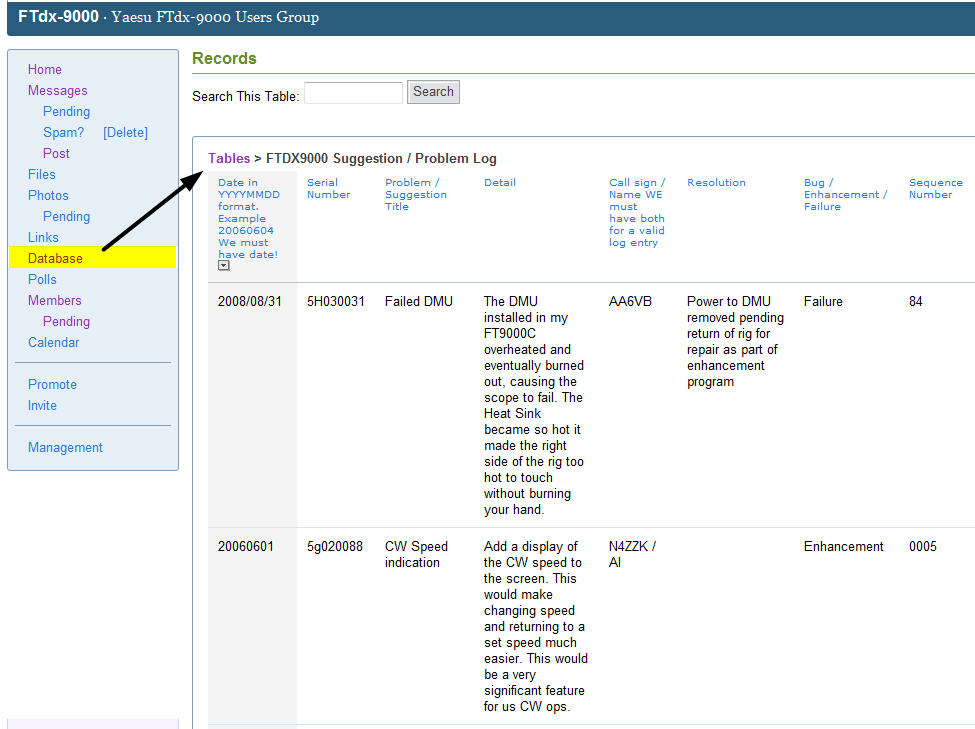Screen dimensions: 975x729
Task: Click the Add a display of CW speed detail
Action: (535, 626)
